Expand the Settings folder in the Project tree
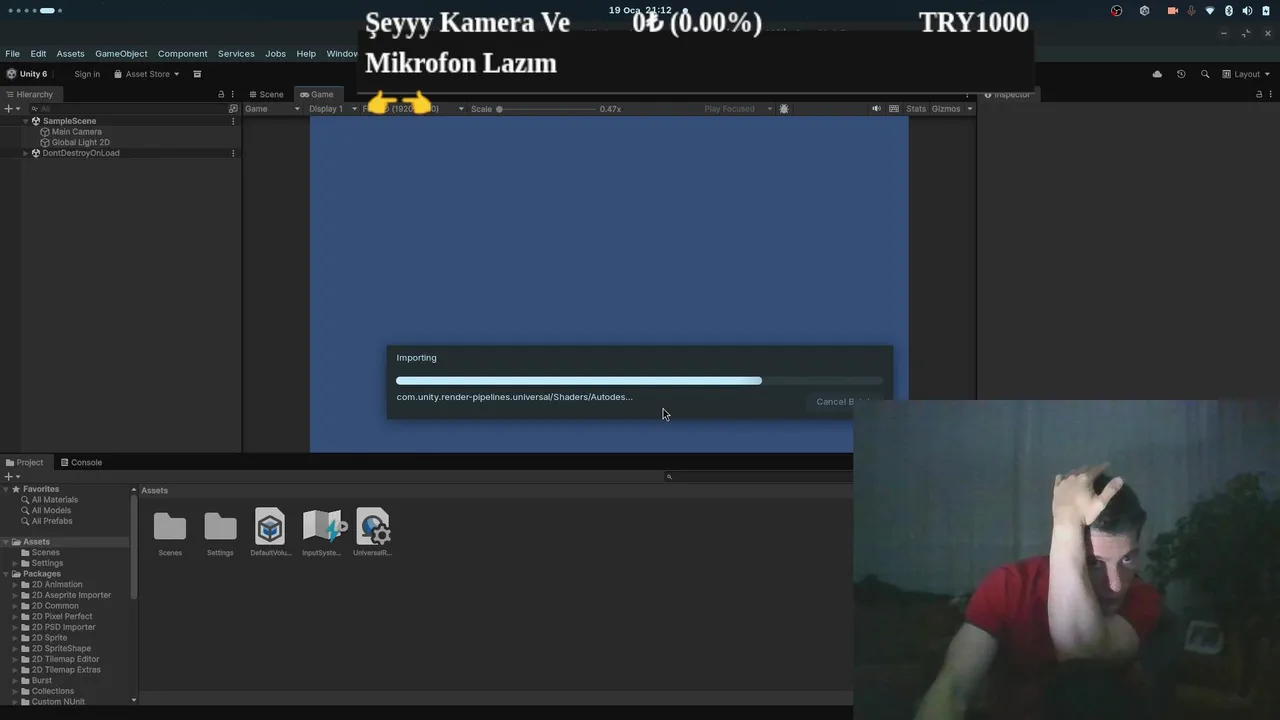Screen dimensions: 1280x720 point(15,563)
